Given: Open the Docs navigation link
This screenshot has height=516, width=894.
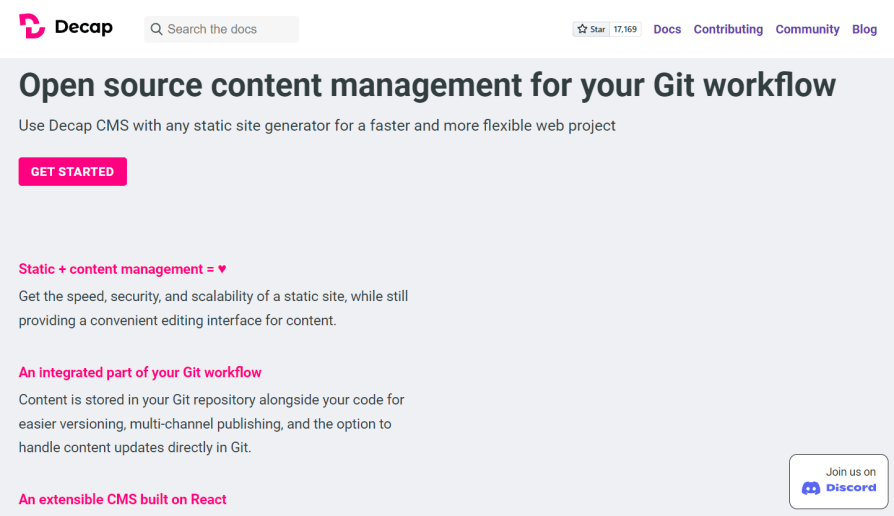Looking at the screenshot, I should coord(667,29).
